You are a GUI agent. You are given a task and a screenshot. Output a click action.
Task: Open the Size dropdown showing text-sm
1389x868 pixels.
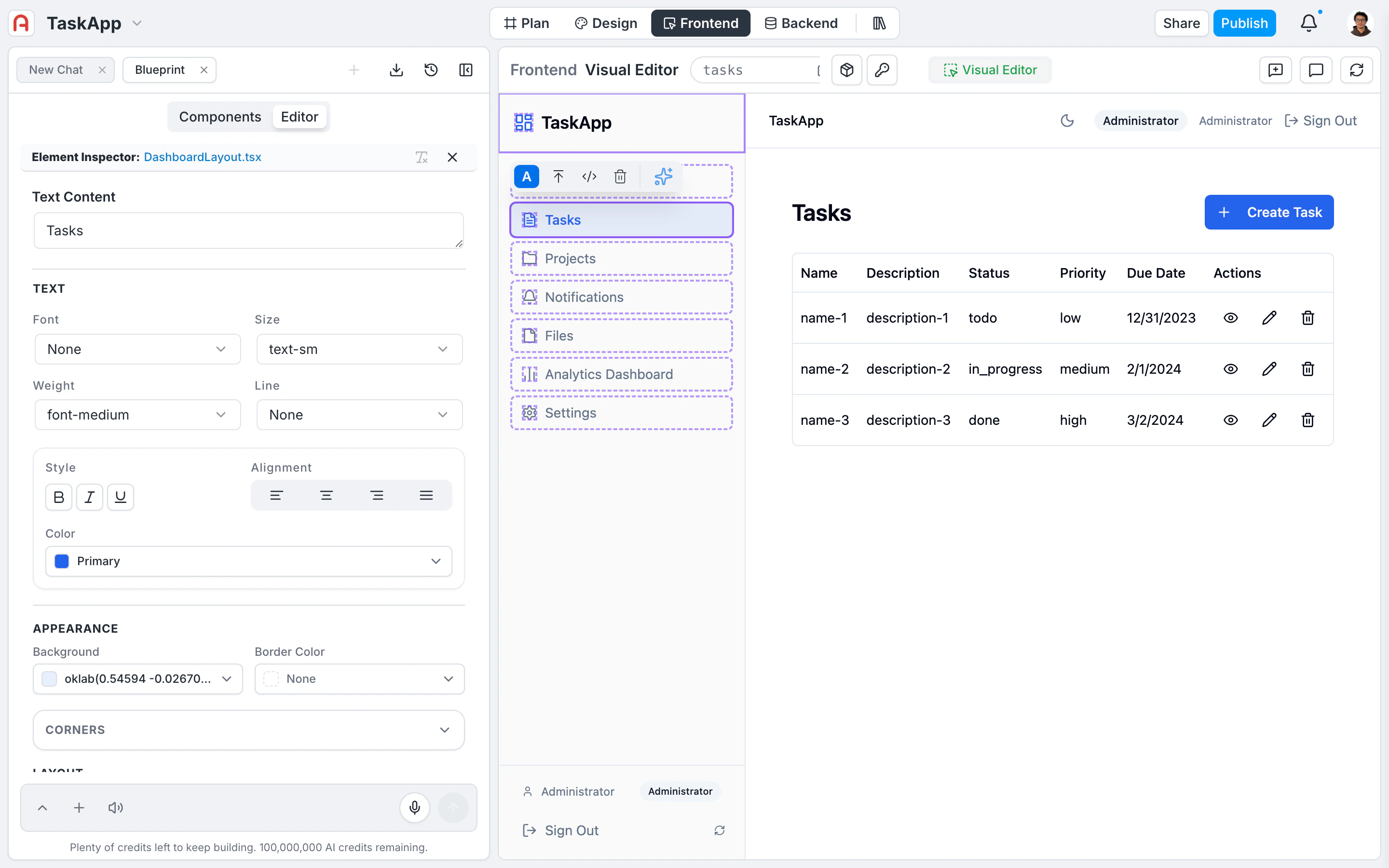[359, 349]
